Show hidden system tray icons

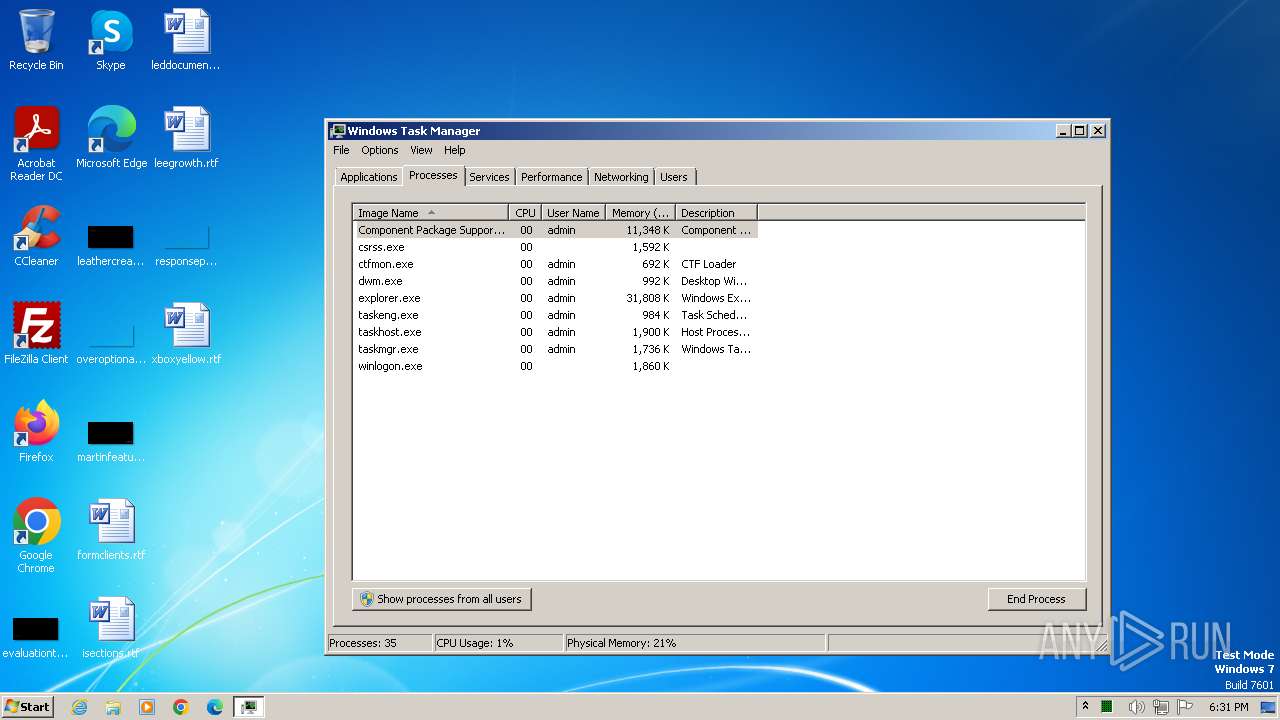tap(1085, 707)
